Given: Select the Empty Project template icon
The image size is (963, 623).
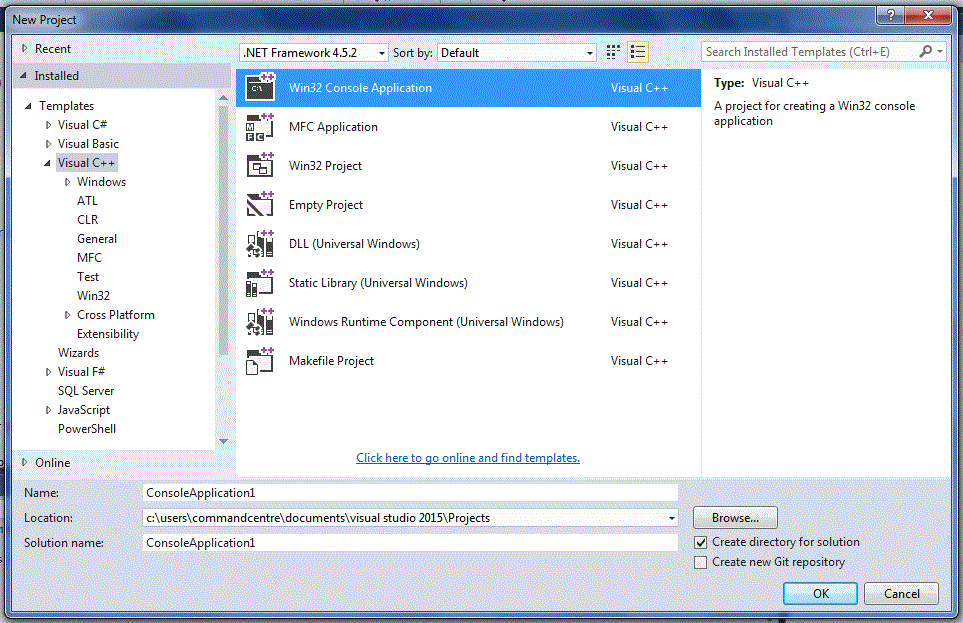Looking at the screenshot, I should coord(259,205).
